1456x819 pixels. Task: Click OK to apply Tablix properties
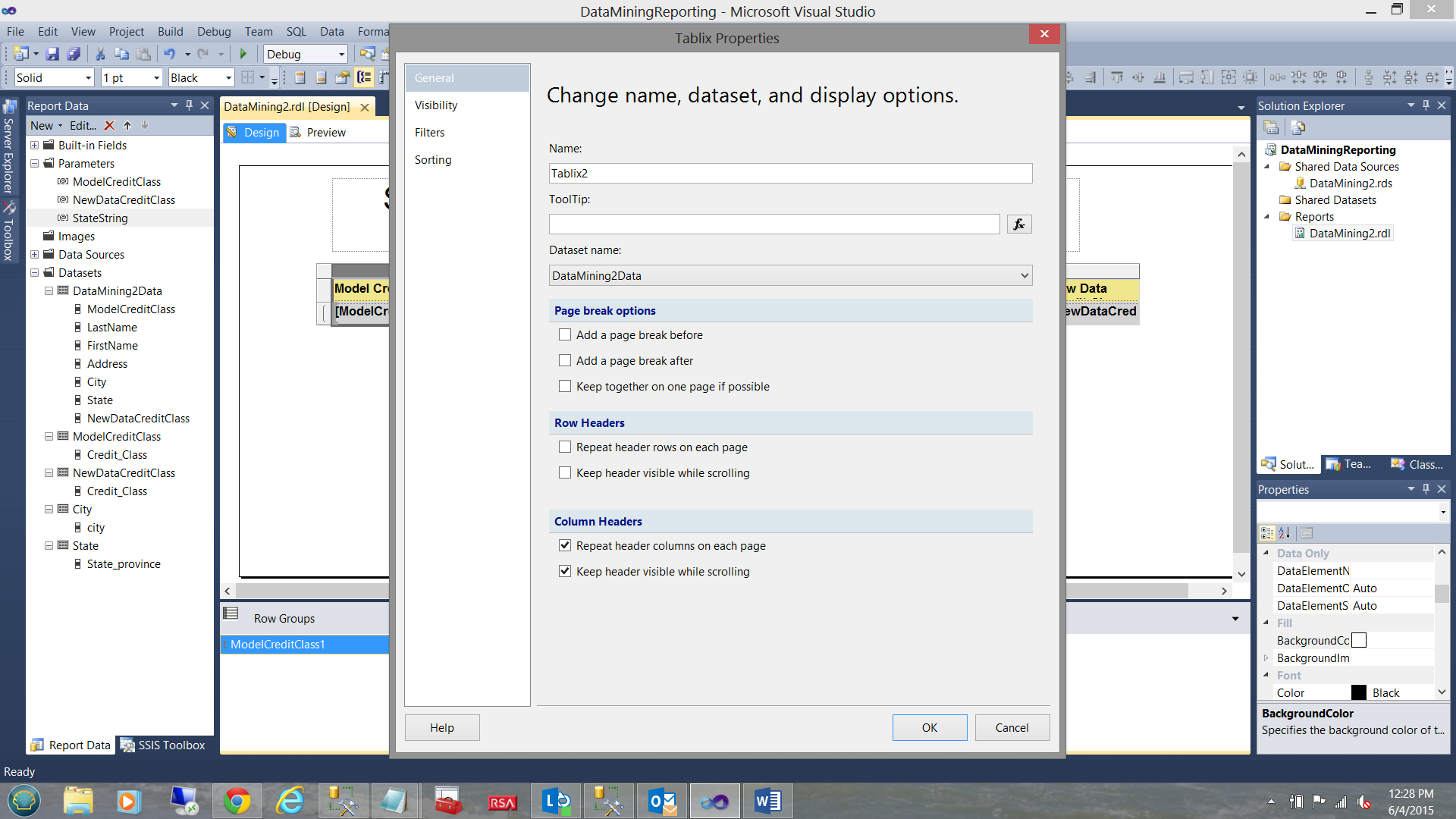click(x=929, y=728)
